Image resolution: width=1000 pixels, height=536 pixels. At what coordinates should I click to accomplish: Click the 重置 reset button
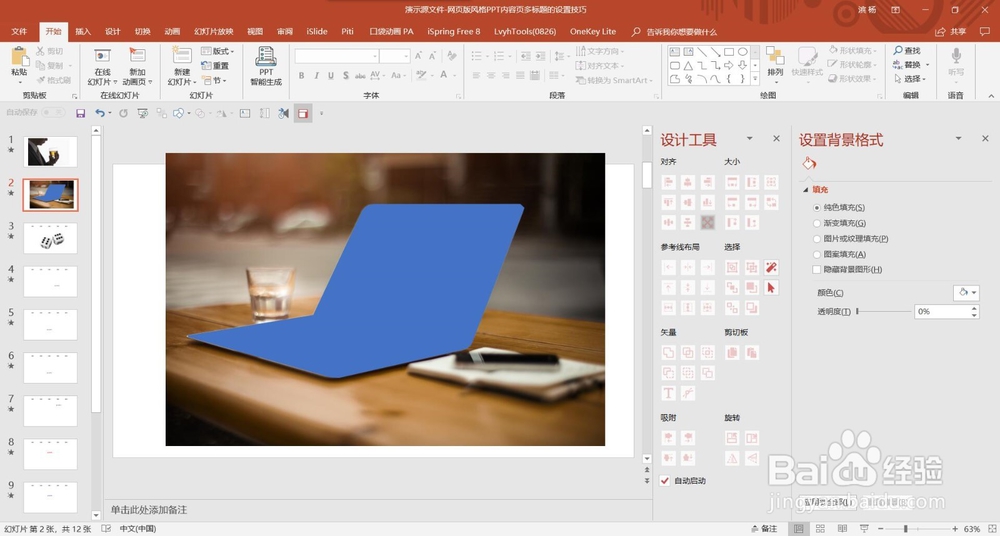215,66
